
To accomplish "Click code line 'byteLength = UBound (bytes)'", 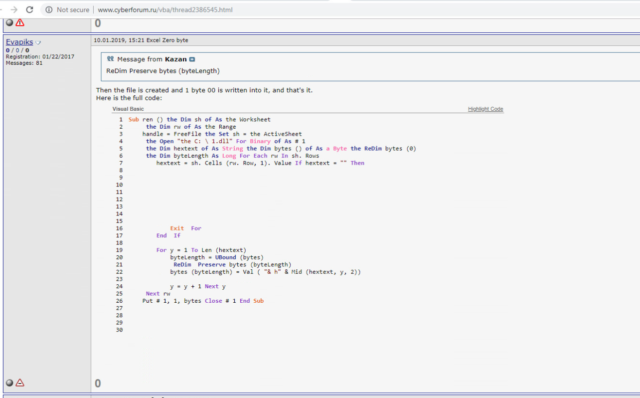I will 217,257.
